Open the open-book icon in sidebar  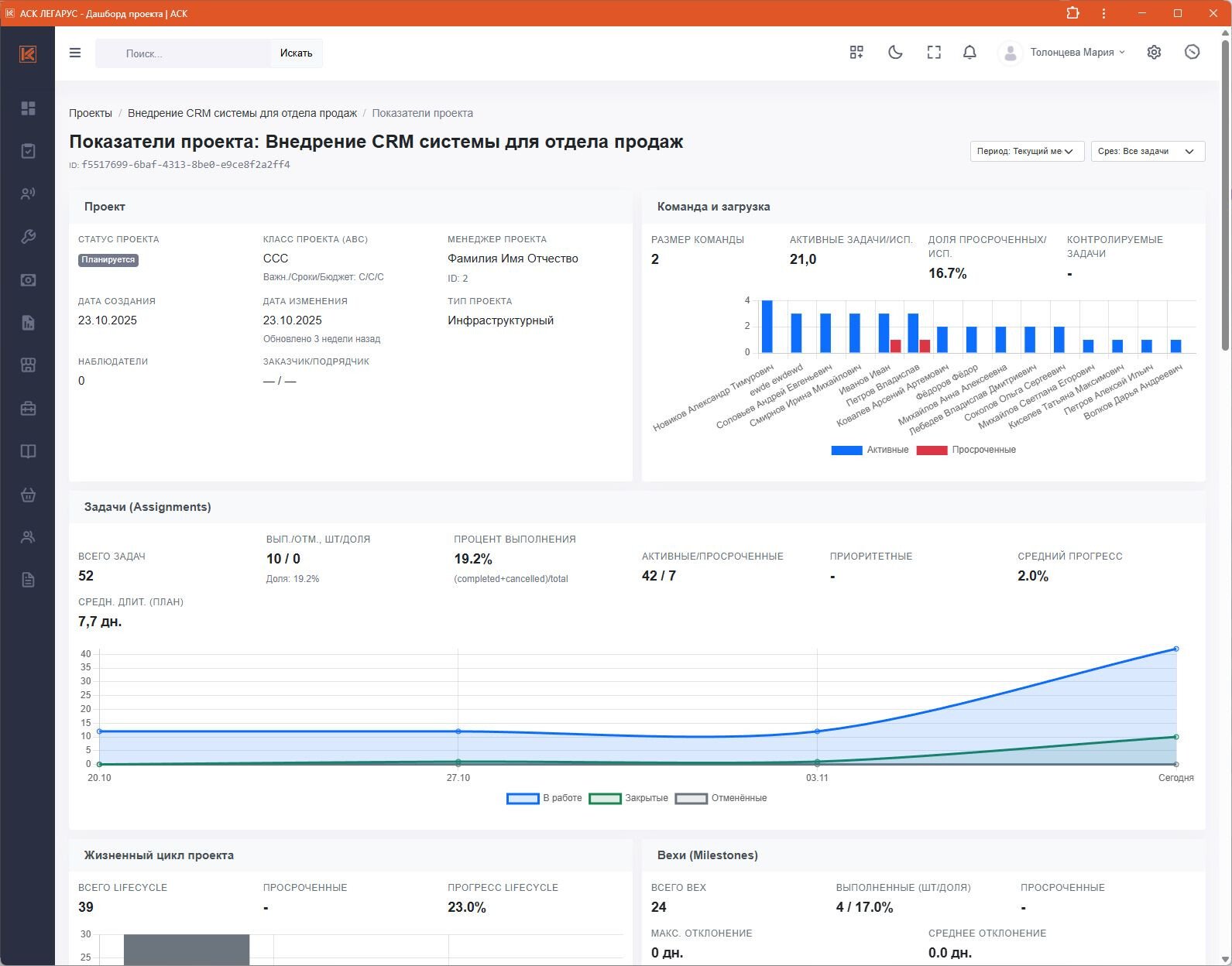(28, 451)
